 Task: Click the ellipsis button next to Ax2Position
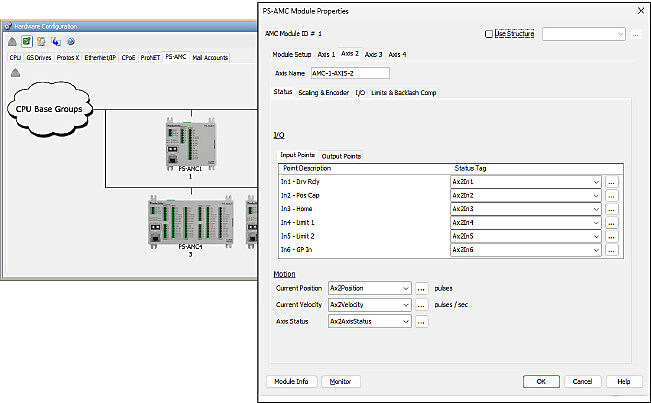click(x=421, y=288)
